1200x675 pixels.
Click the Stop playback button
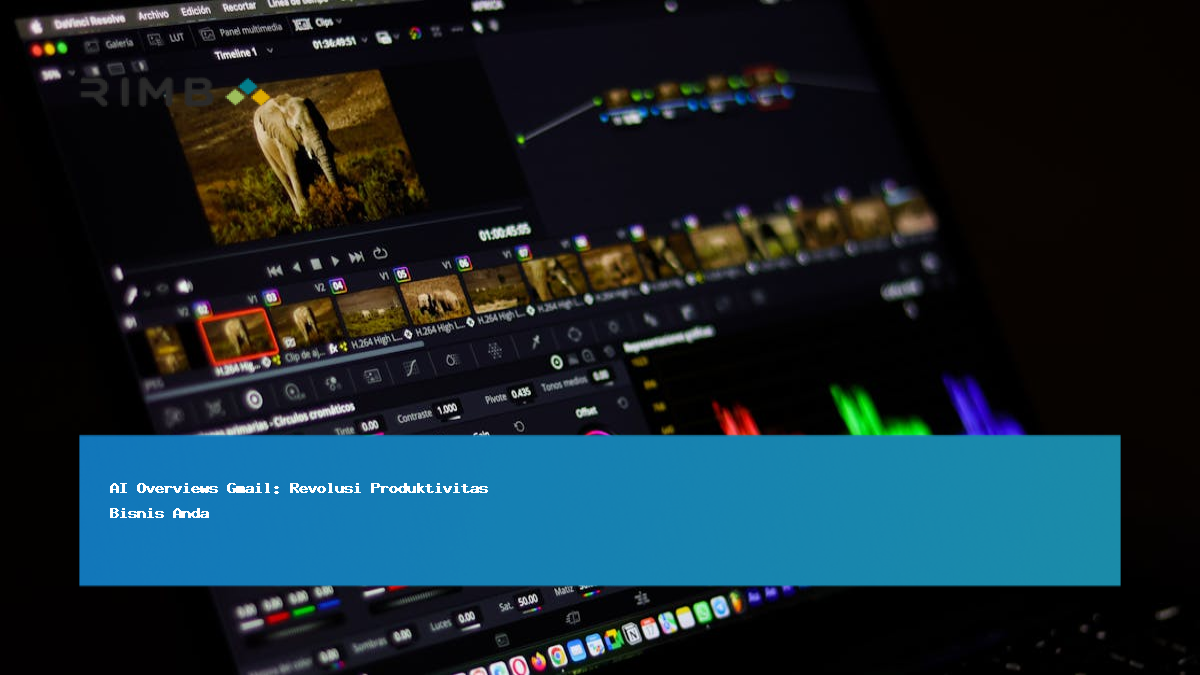315,264
